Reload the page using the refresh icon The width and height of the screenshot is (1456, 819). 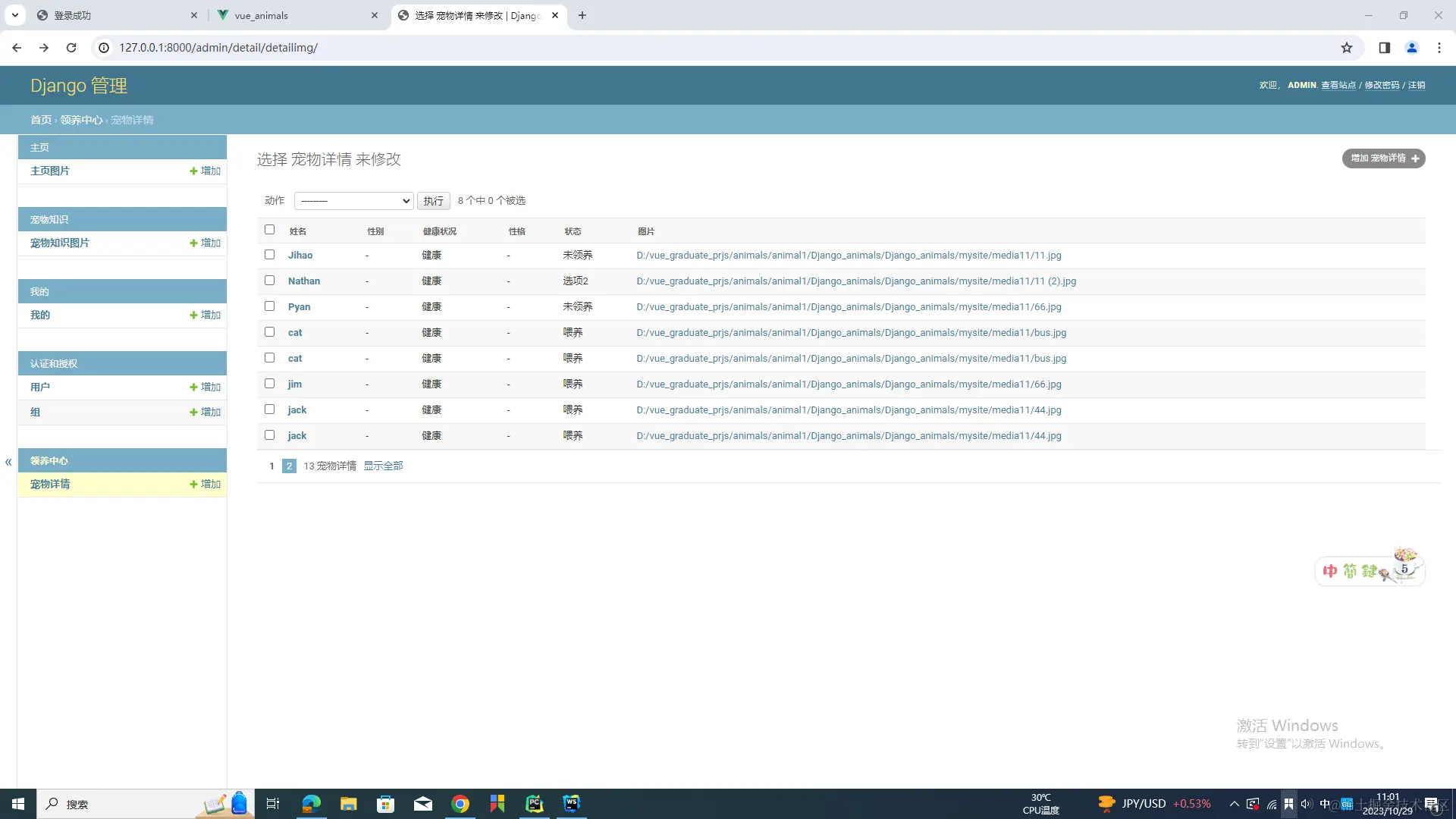click(x=71, y=48)
